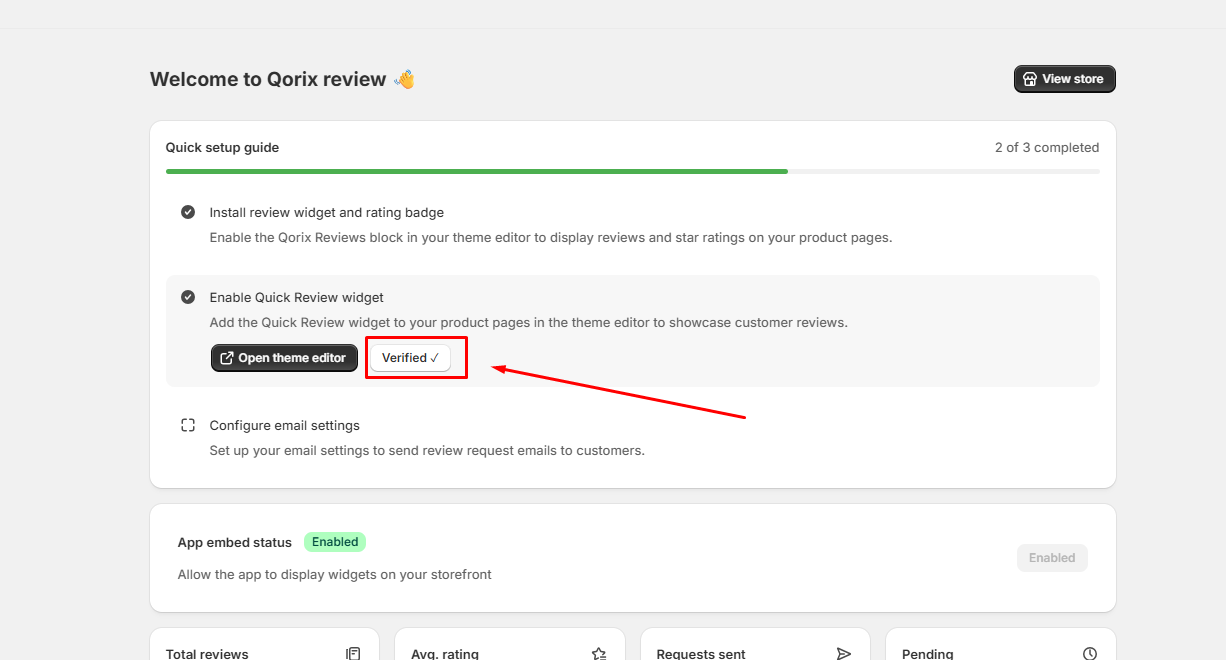
Task: Select the Enable Quick Review widget step title
Action: 296,297
